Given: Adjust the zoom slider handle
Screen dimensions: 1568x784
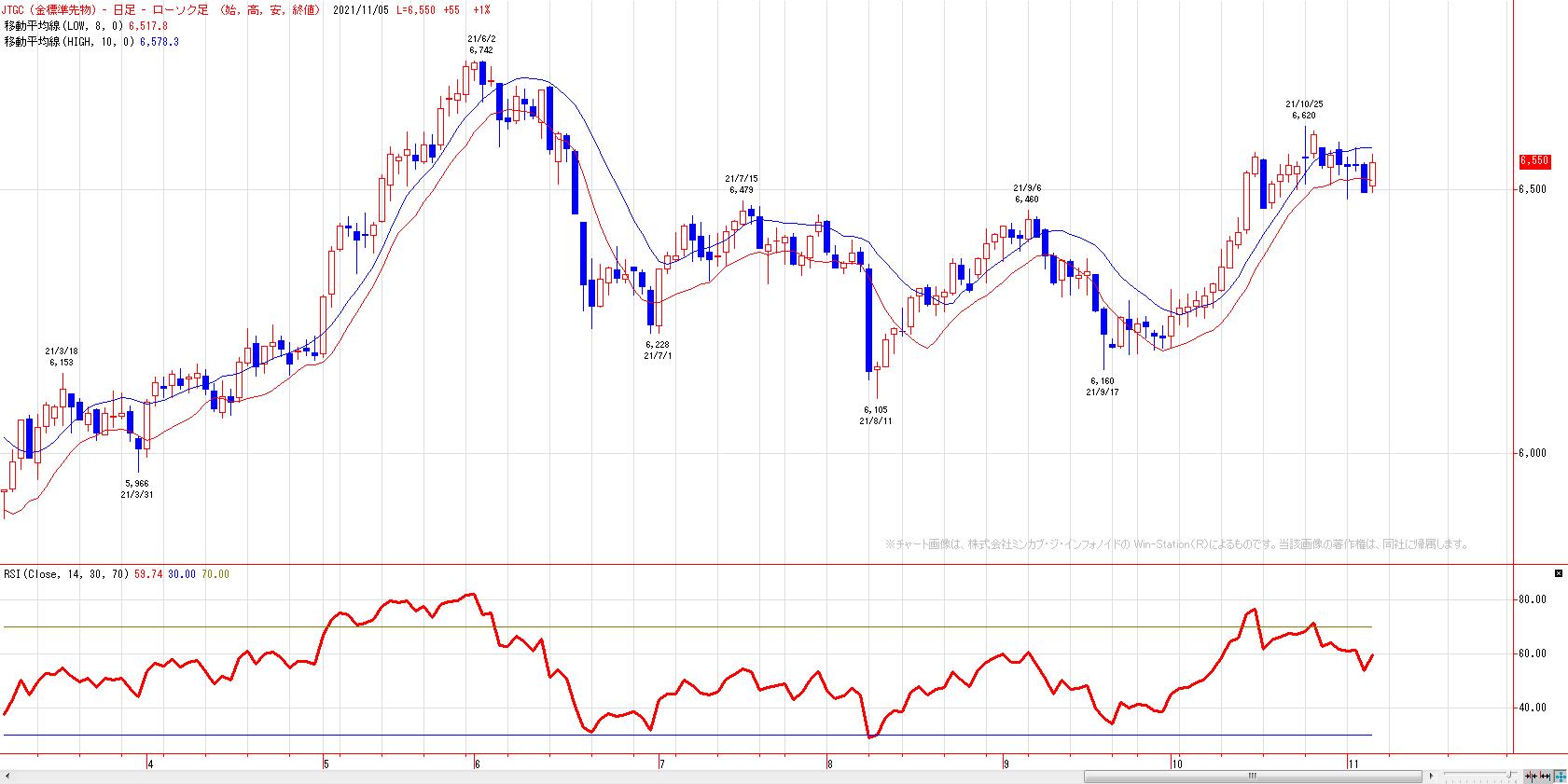Looking at the screenshot, I should point(1510,776).
